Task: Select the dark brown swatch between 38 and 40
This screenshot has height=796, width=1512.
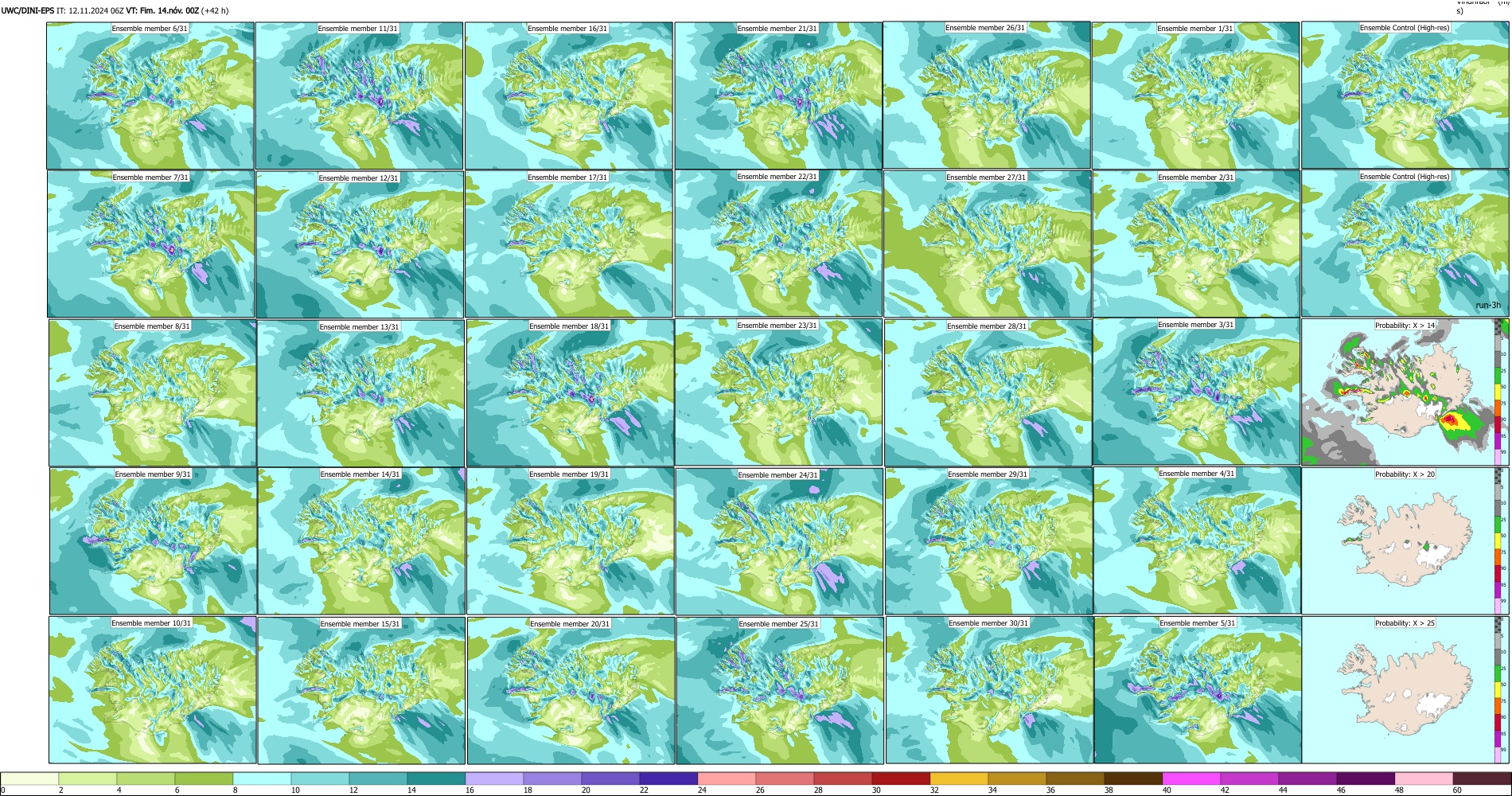Action: (1133, 778)
